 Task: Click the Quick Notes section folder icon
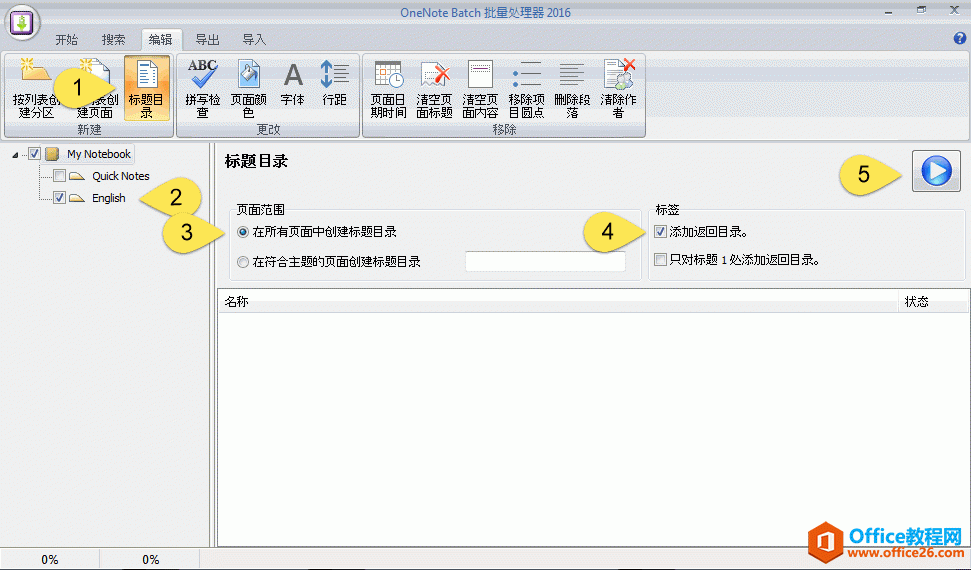(77, 176)
